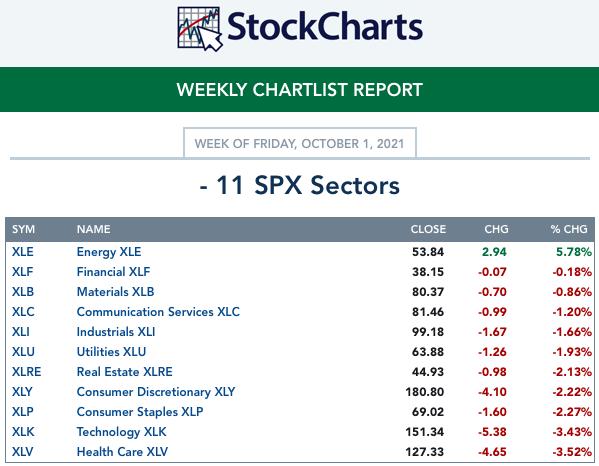Click the % CHG column header
Screen dimensions: 599x466
pyautogui.click(x=569, y=229)
